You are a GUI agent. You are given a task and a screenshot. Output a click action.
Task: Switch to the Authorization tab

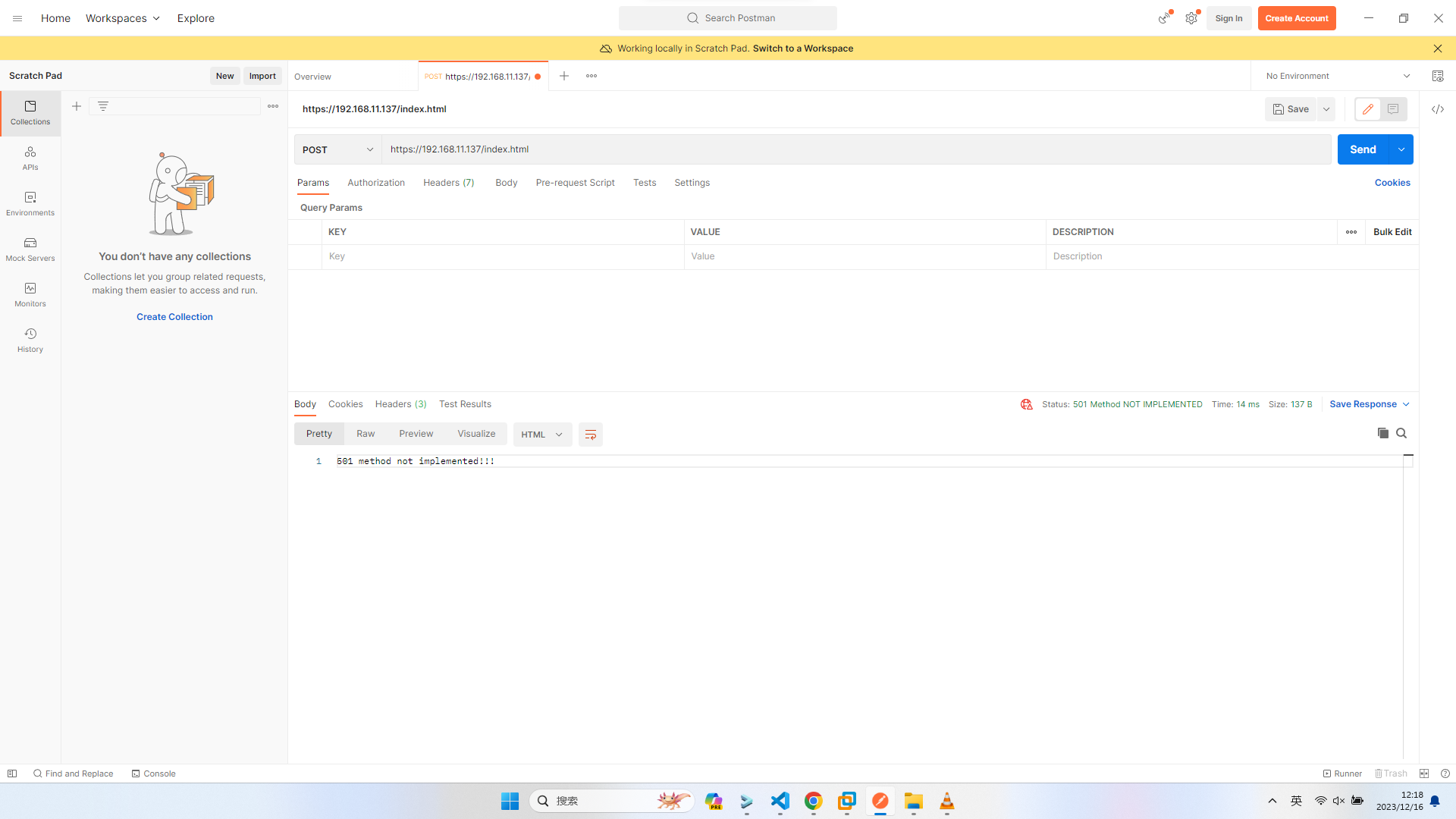pyautogui.click(x=375, y=183)
